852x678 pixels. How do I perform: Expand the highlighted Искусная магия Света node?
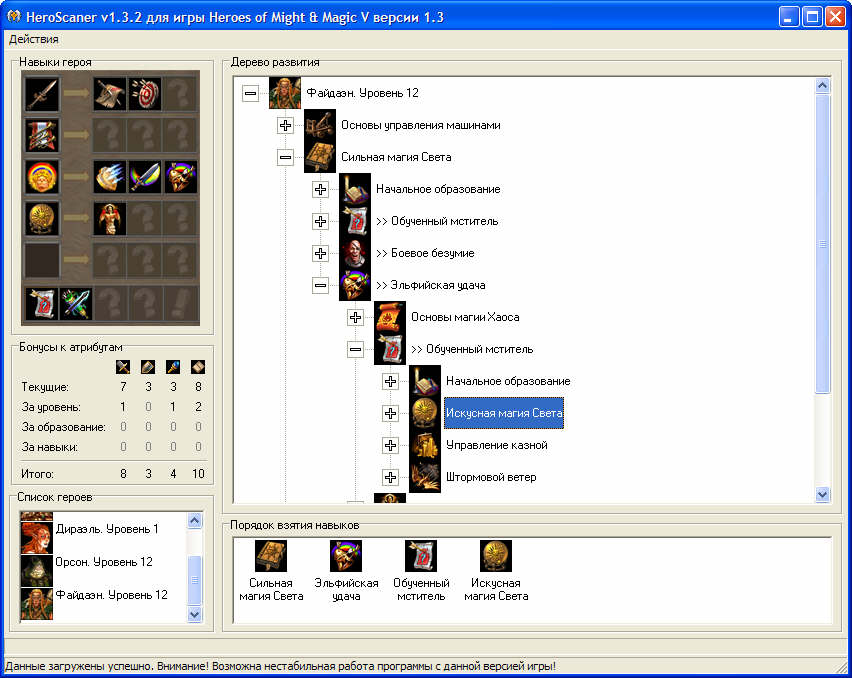coord(390,413)
